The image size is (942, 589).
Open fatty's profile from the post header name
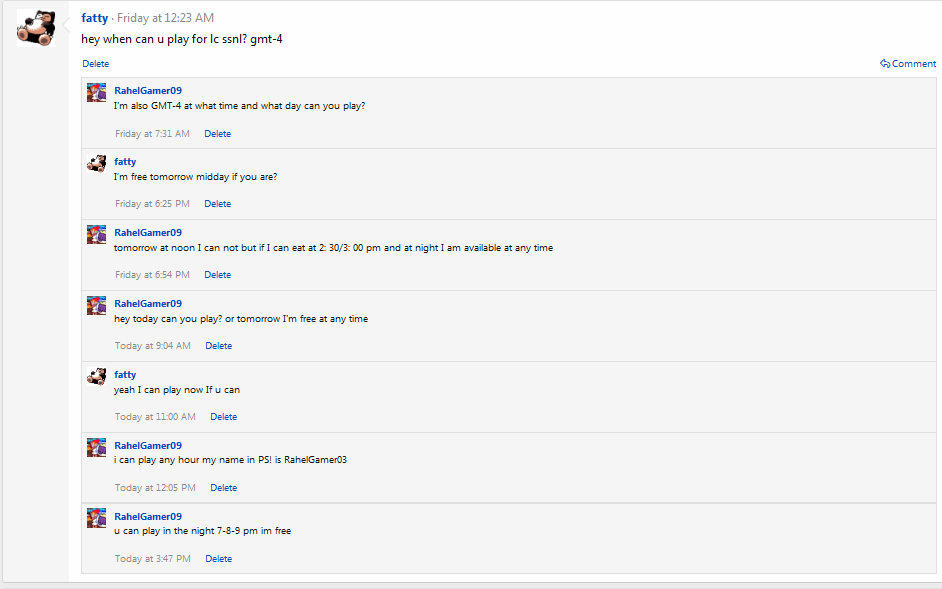pyautogui.click(x=94, y=18)
